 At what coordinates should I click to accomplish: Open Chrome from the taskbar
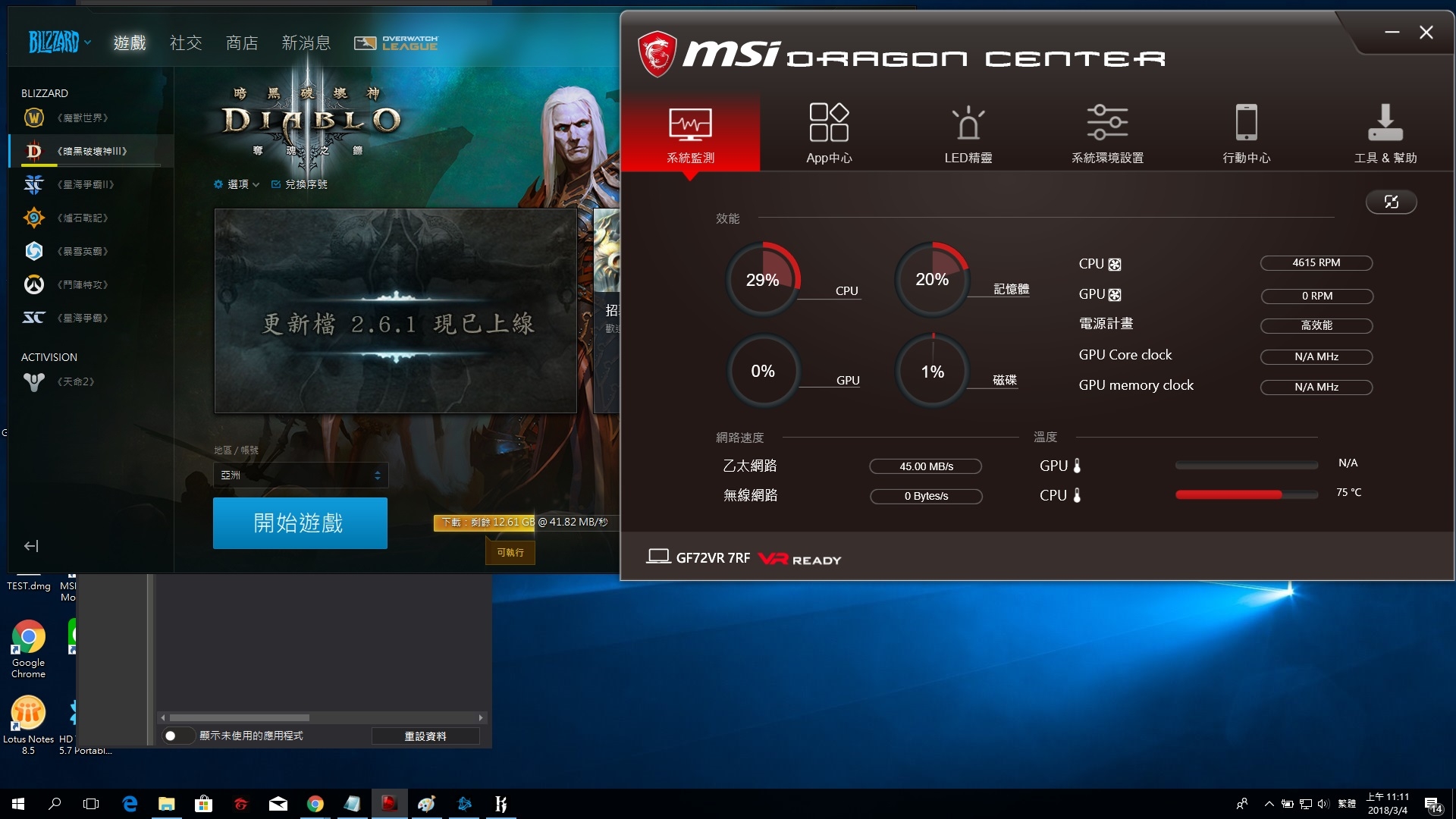(315, 804)
